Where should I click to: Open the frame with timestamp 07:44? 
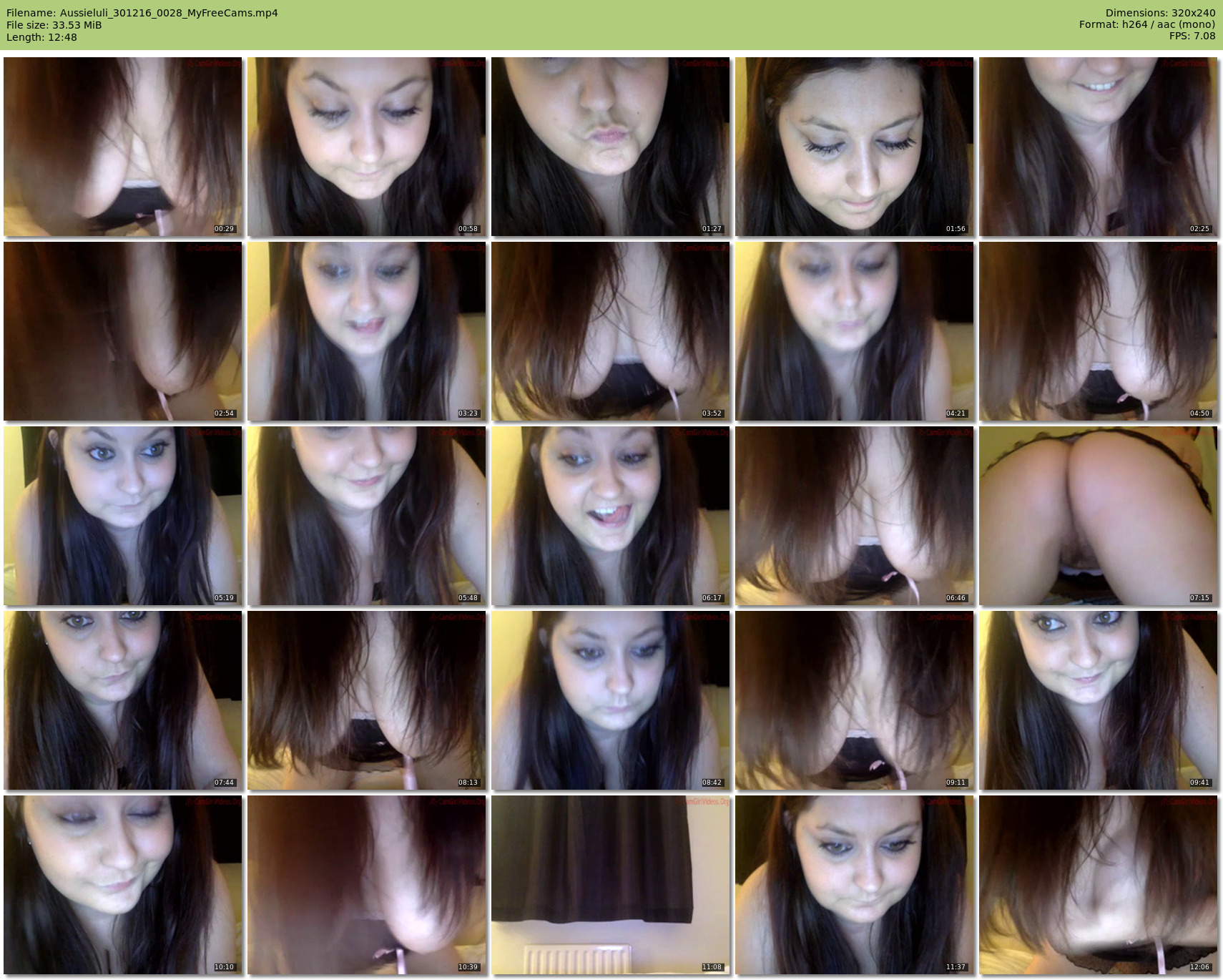tap(123, 700)
